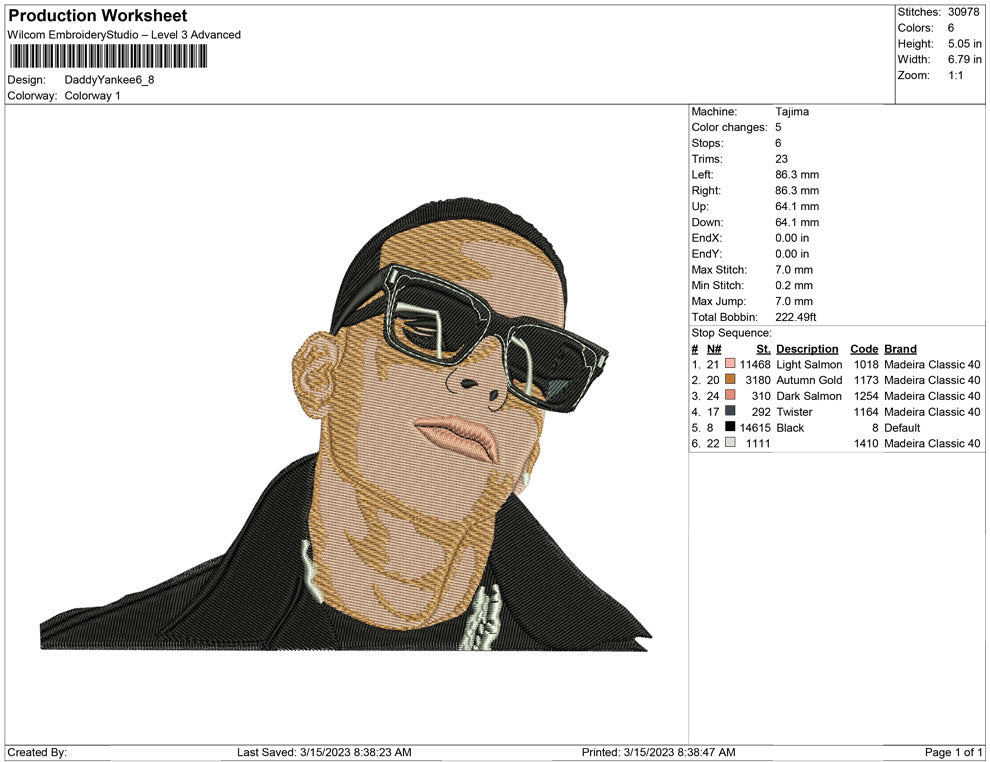Click the Twister color swatch
The width and height of the screenshot is (990, 762).
pyautogui.click(x=731, y=411)
